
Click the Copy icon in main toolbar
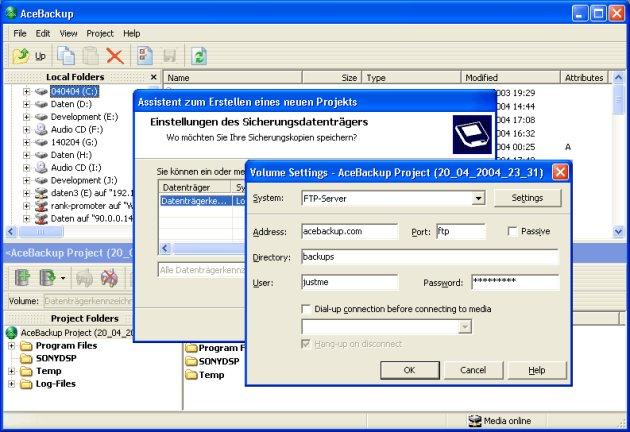point(66,55)
